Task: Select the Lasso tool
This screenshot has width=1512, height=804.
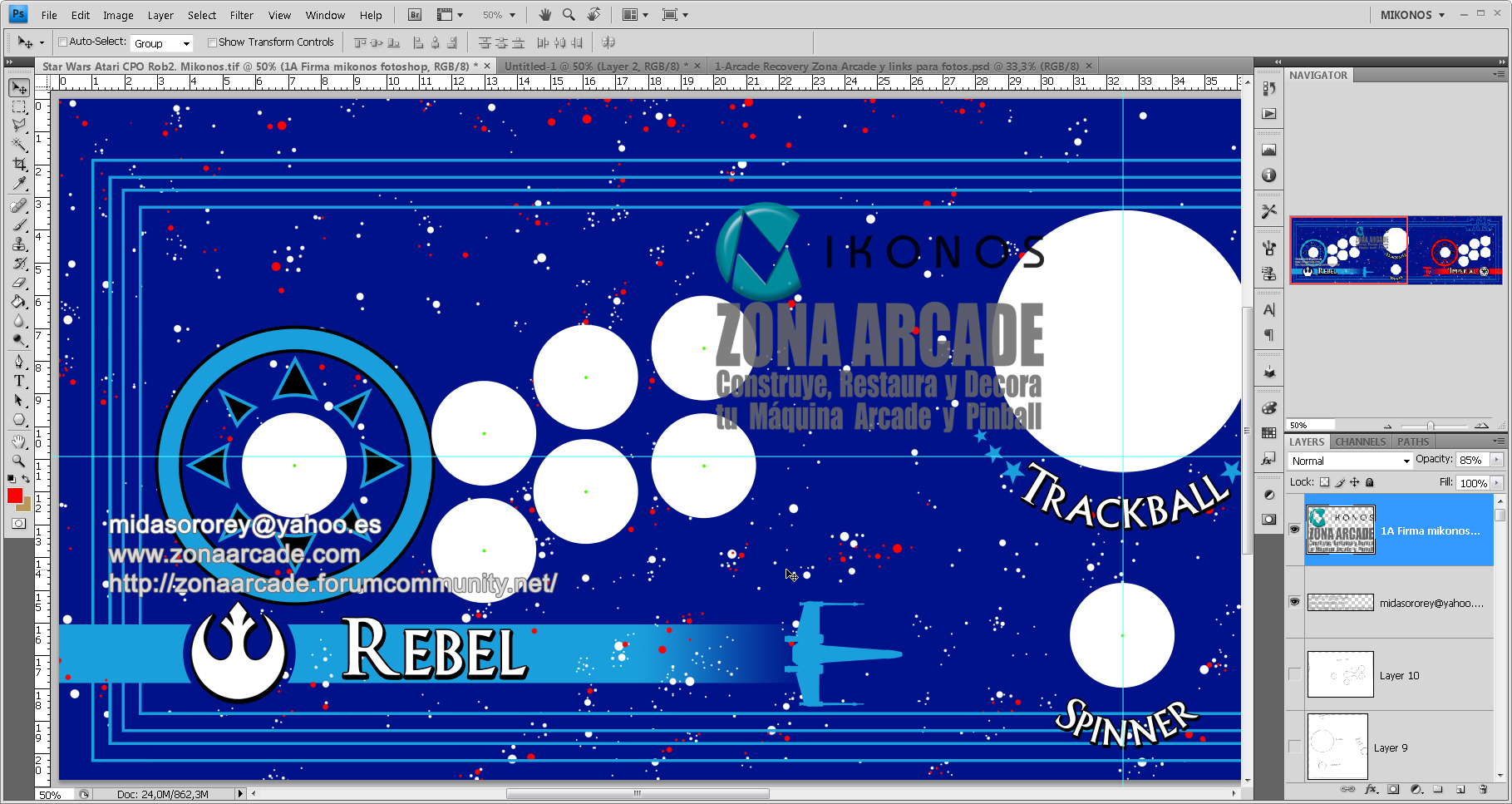Action: (x=19, y=126)
